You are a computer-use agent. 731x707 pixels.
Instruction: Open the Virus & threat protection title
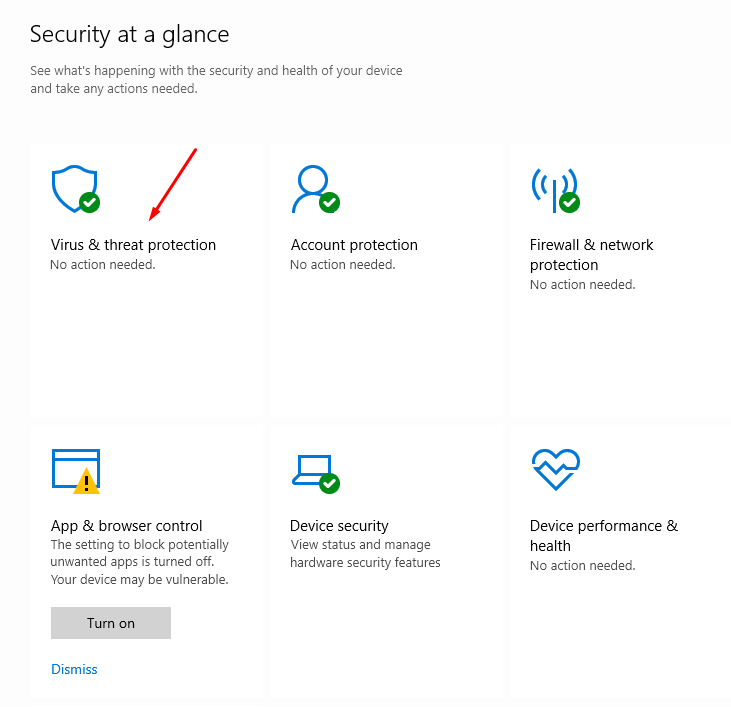point(133,245)
